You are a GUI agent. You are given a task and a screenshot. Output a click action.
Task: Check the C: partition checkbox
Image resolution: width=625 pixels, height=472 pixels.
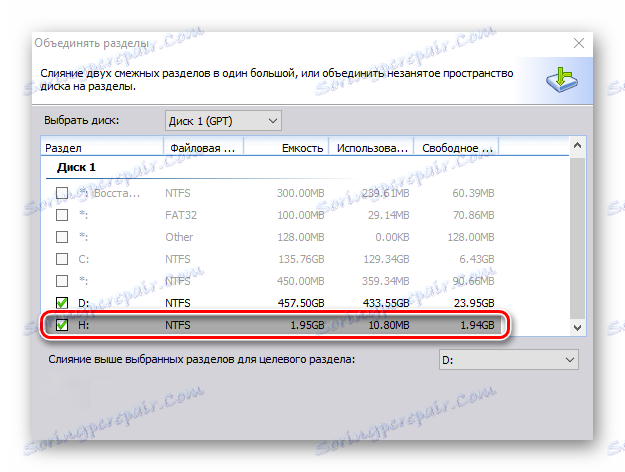(62, 259)
